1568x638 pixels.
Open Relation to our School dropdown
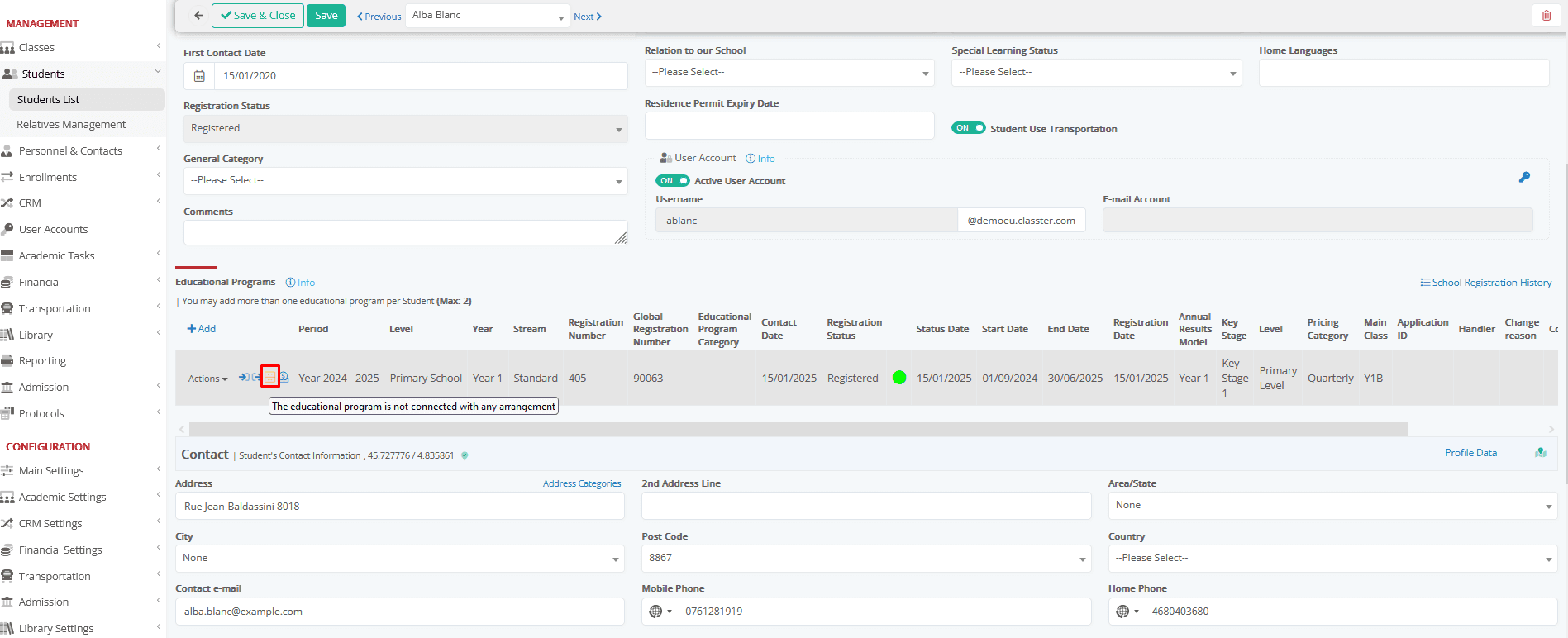point(789,73)
